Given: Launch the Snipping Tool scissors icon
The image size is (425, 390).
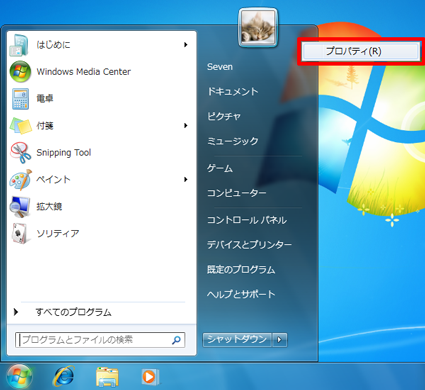Looking at the screenshot, I should [x=21, y=153].
